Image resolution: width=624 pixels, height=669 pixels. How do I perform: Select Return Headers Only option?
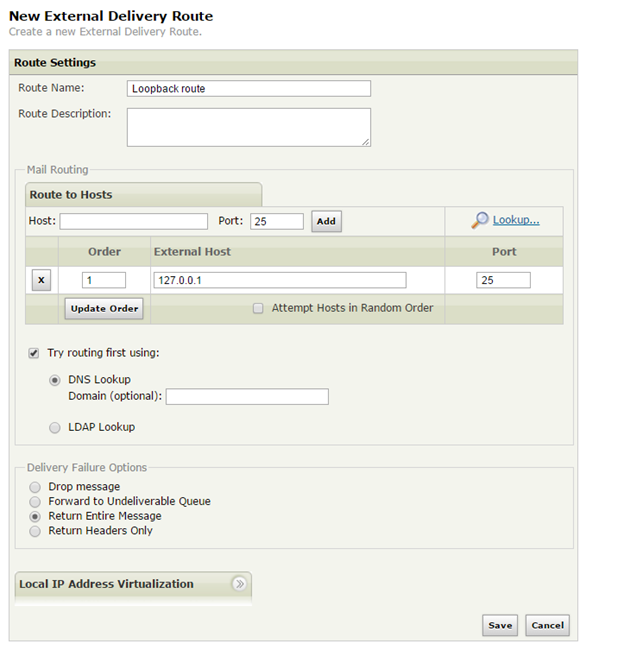35,531
